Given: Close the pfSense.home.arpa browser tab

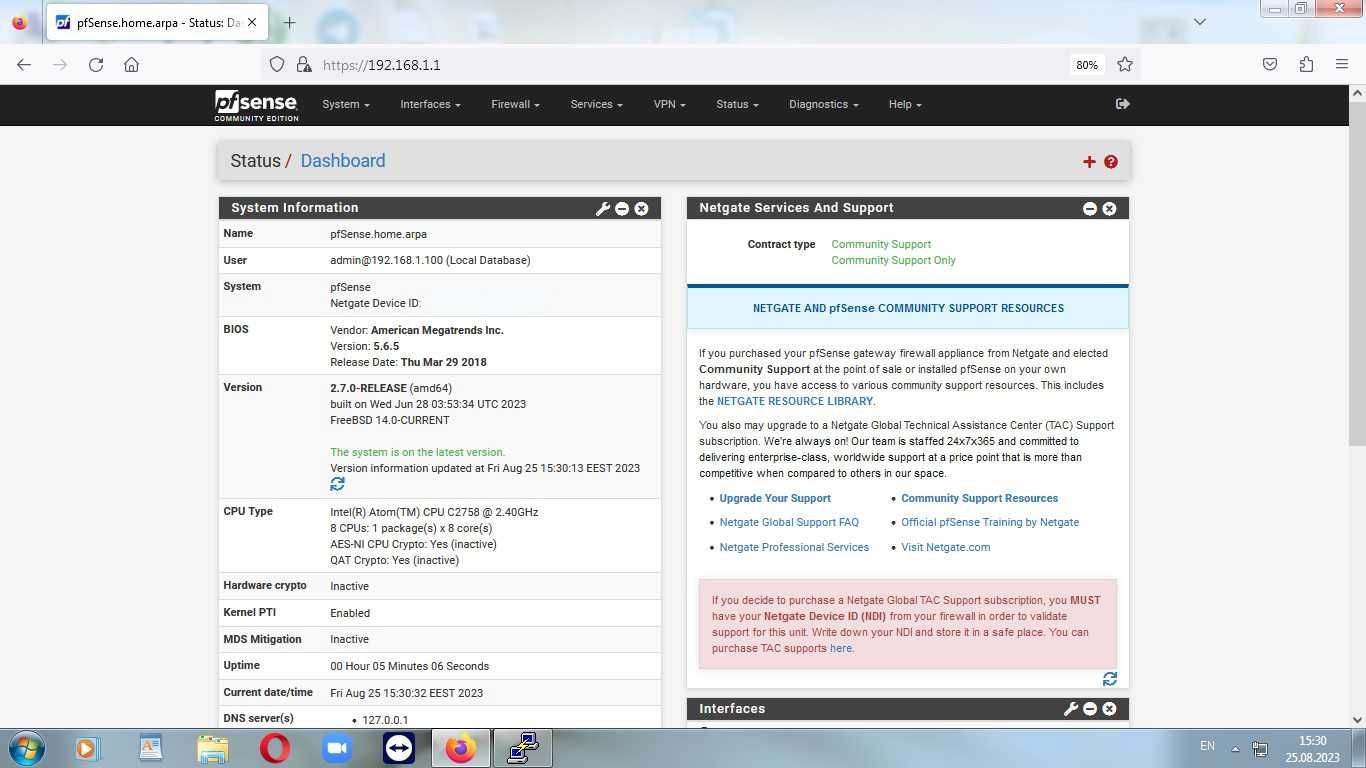Looking at the screenshot, I should pos(251,22).
